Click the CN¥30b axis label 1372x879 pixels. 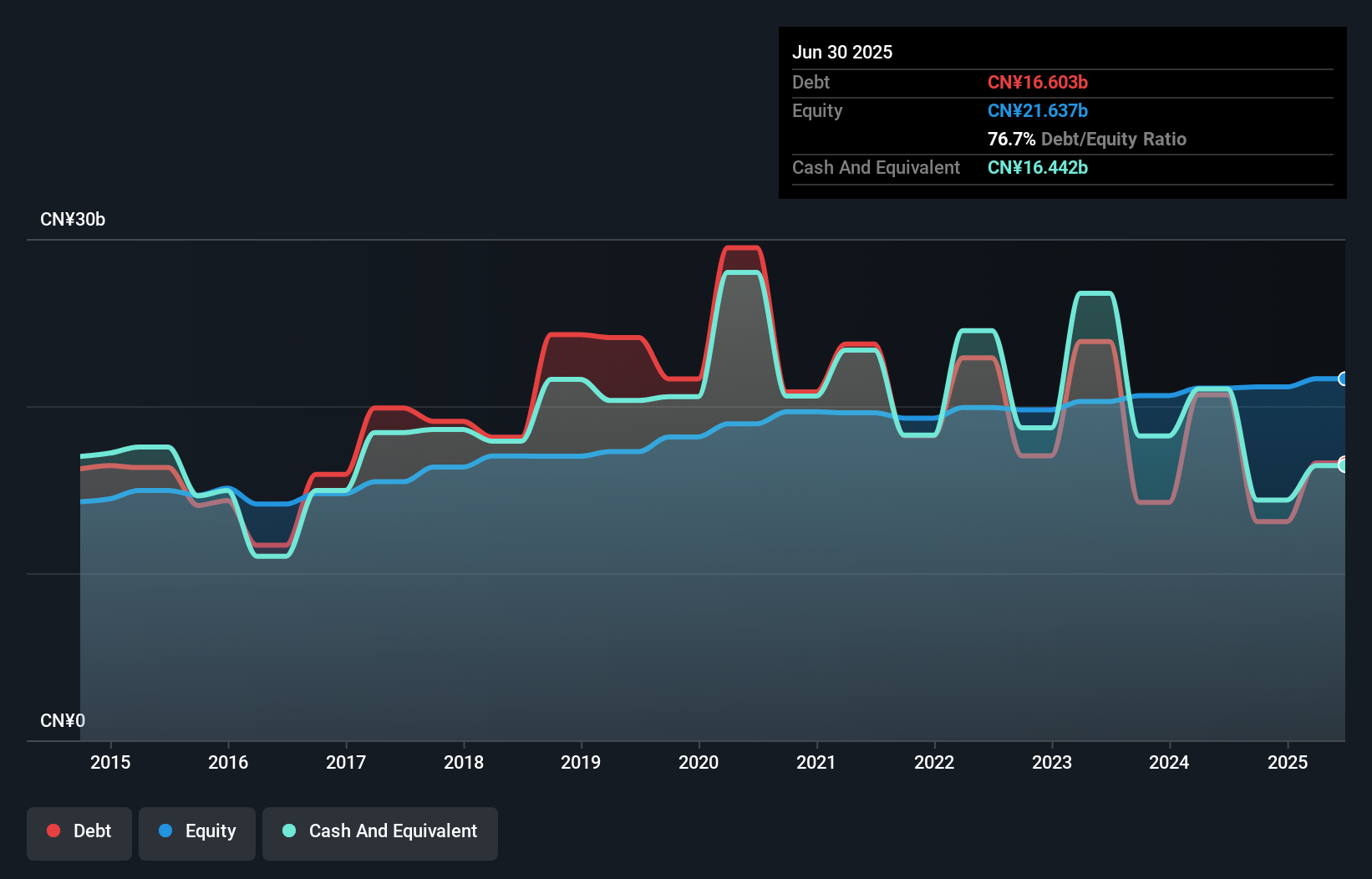[x=73, y=220]
